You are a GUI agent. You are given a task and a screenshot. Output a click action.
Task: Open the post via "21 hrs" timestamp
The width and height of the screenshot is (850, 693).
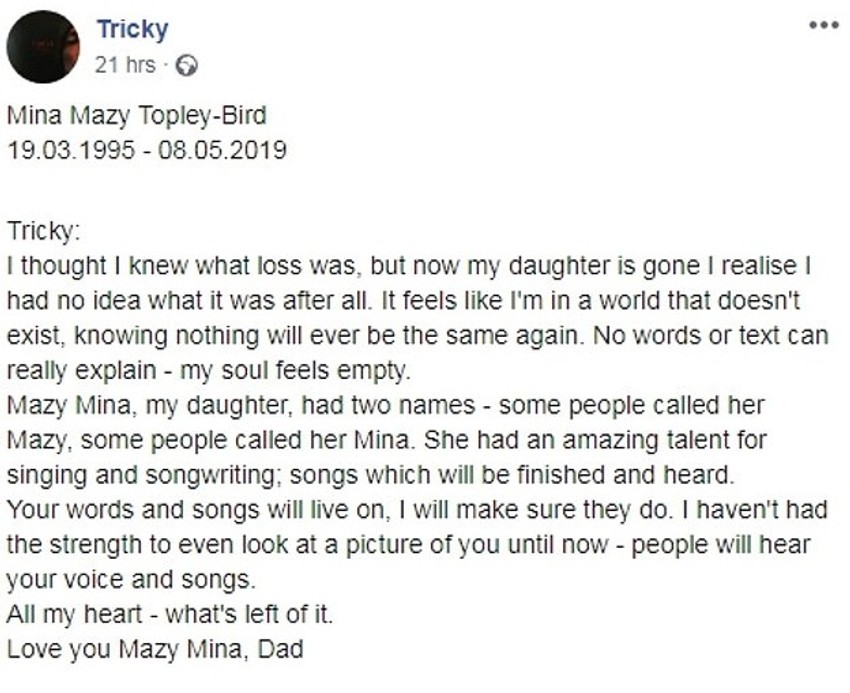pos(125,66)
